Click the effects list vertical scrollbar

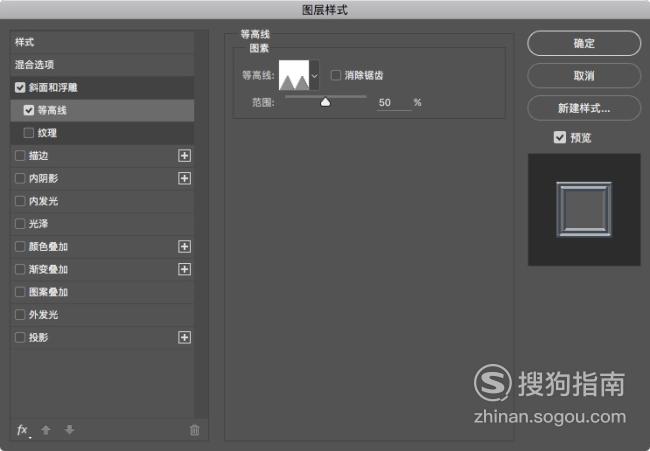pyautogui.click(x=201, y=224)
